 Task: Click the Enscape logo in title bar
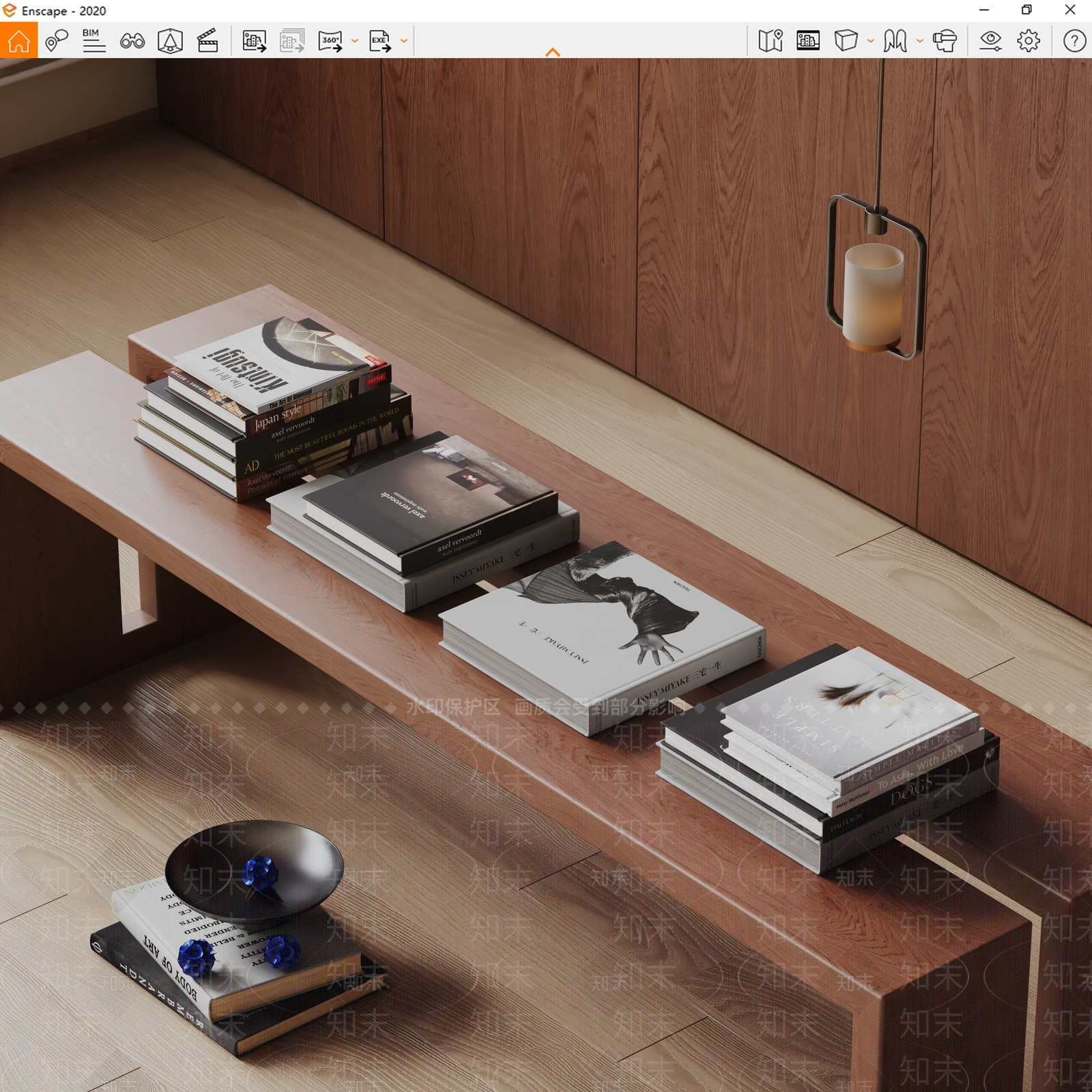pyautogui.click(x=9, y=10)
